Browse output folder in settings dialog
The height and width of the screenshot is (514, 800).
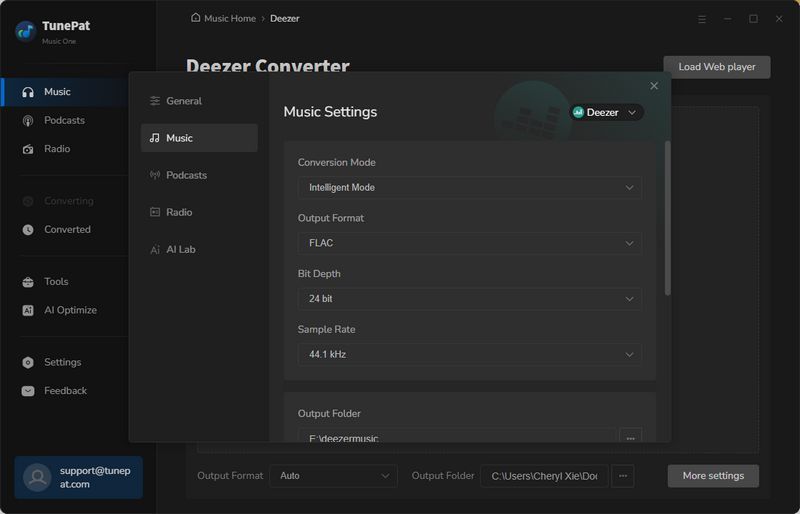pos(630,437)
